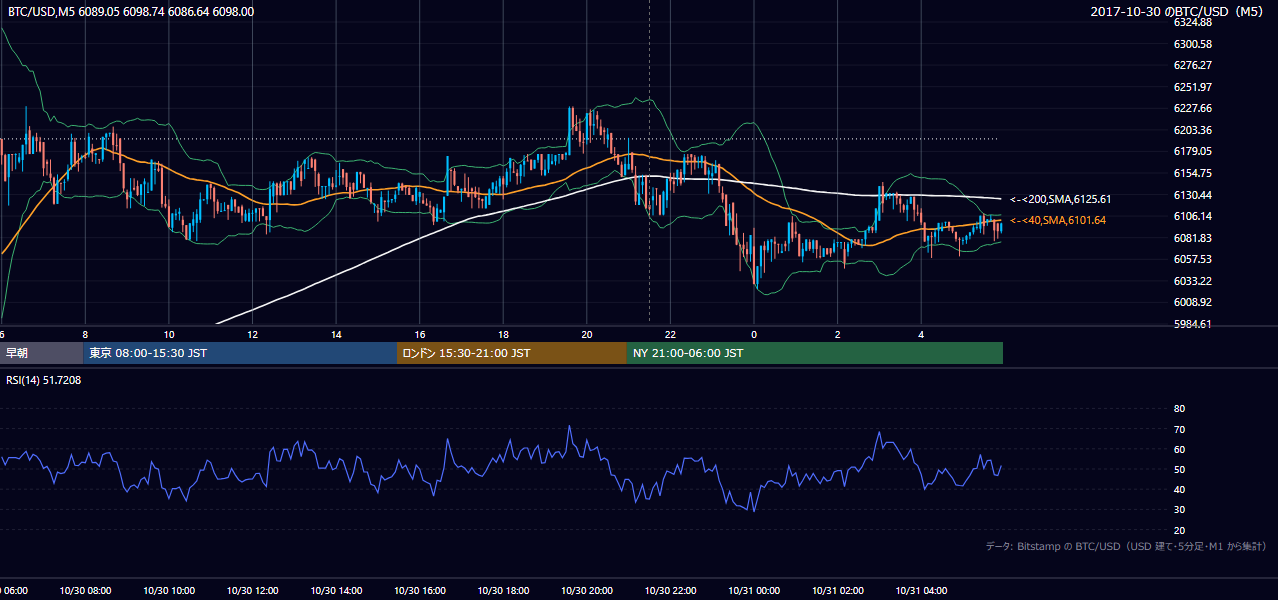Viewport: 1278px width, 600px height.
Task: Click the 10/31 04:00 bottom time label
Action: click(921, 591)
